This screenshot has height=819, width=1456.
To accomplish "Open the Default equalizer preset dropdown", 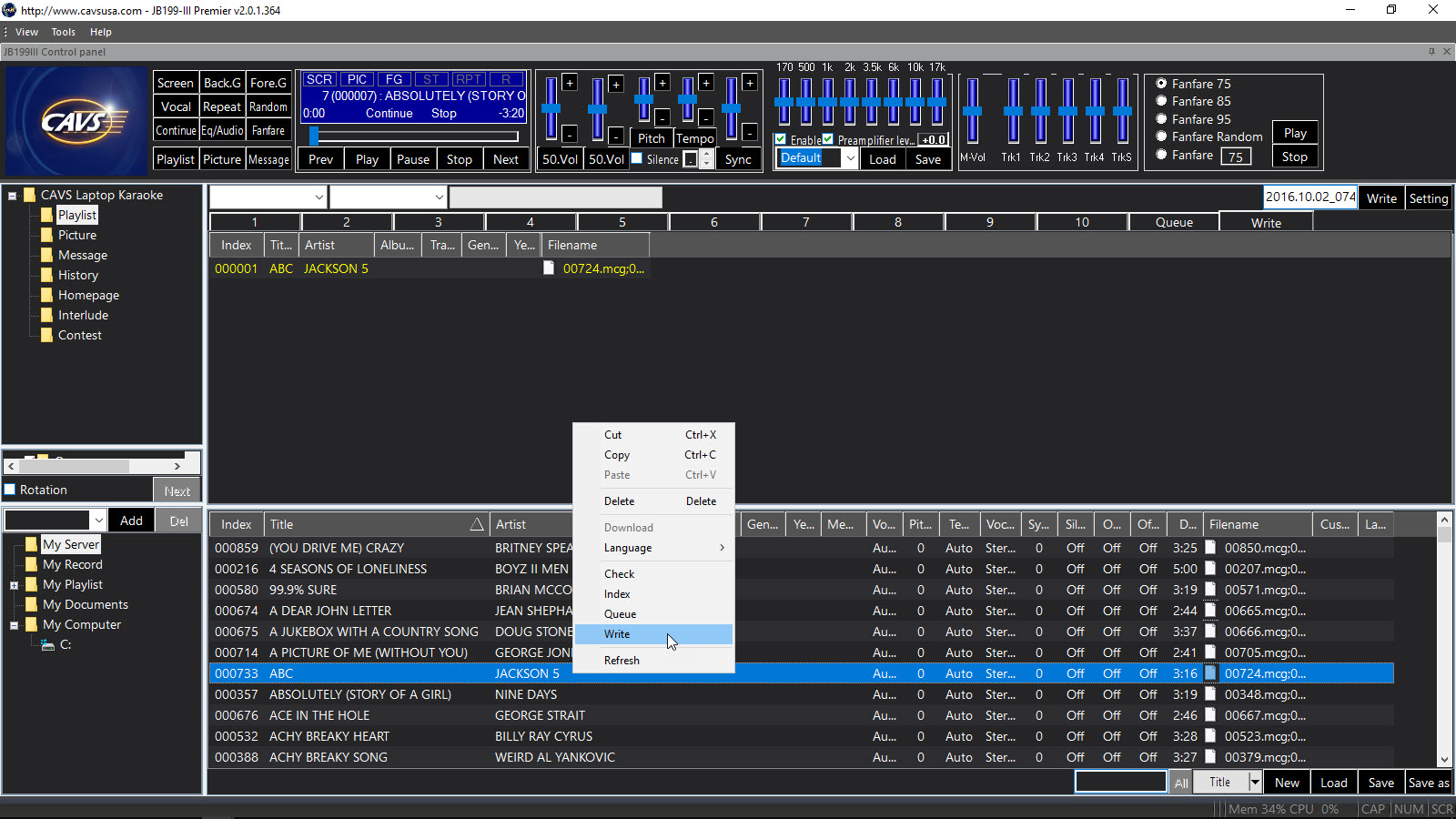I will [x=850, y=158].
